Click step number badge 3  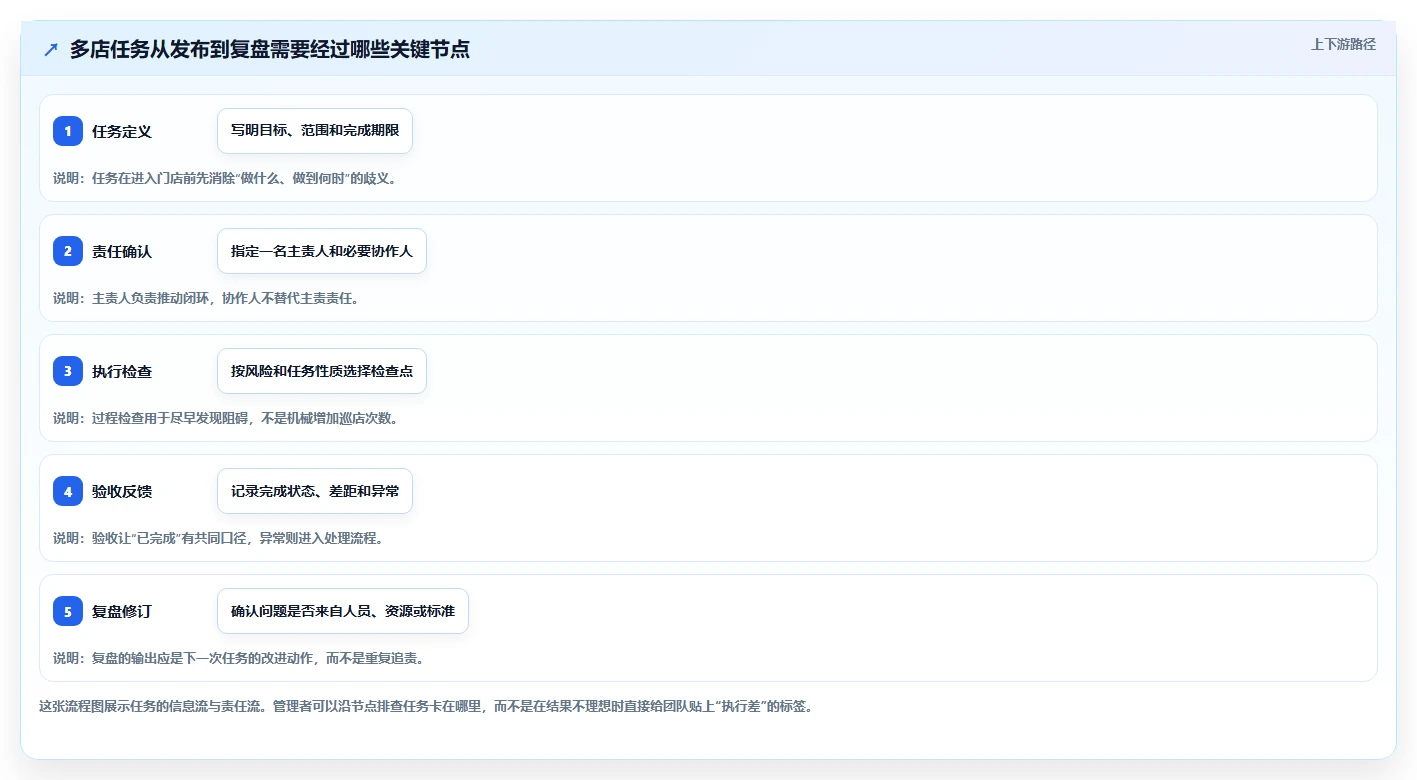pyautogui.click(x=68, y=371)
